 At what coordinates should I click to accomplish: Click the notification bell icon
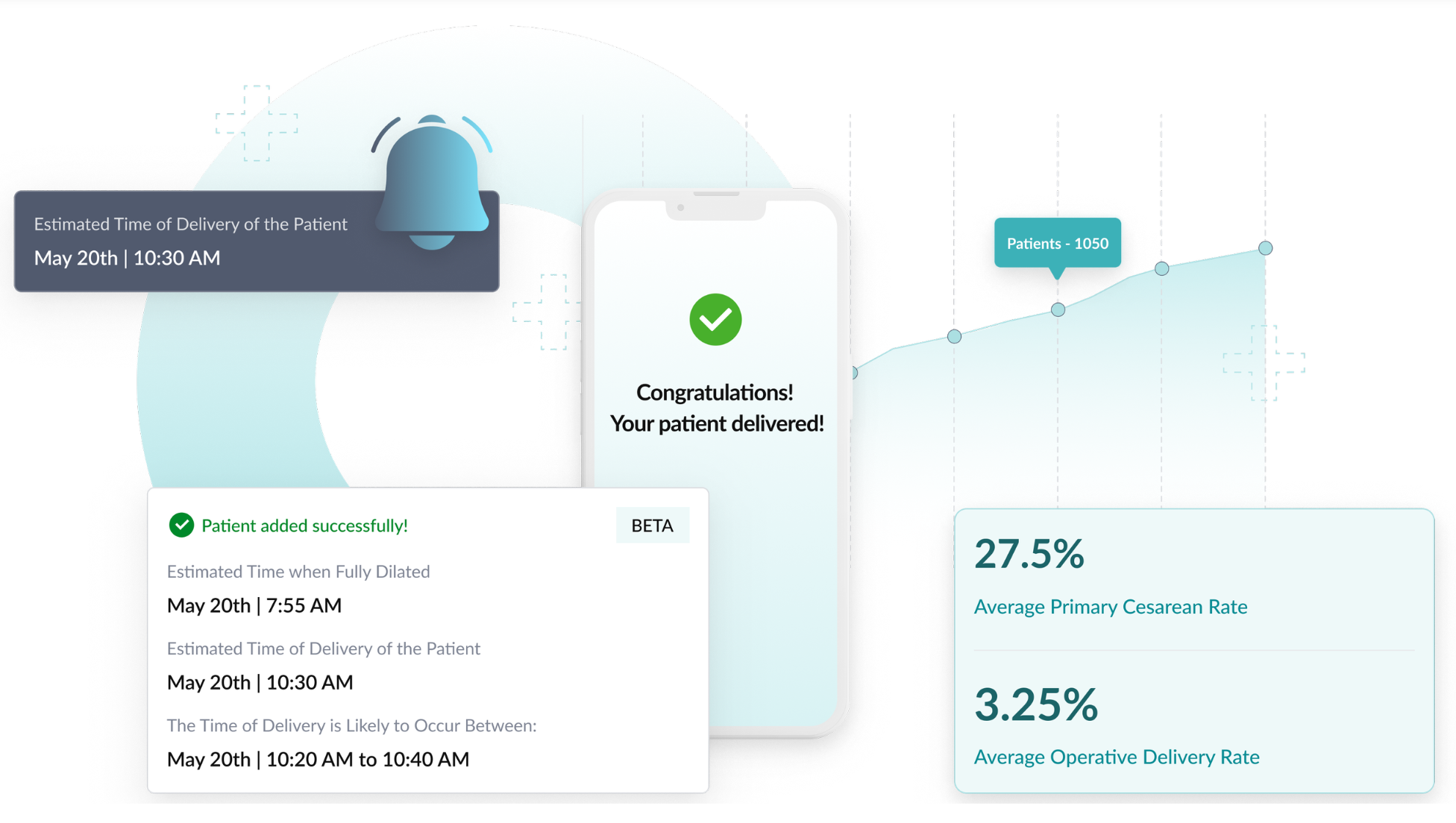click(x=432, y=183)
